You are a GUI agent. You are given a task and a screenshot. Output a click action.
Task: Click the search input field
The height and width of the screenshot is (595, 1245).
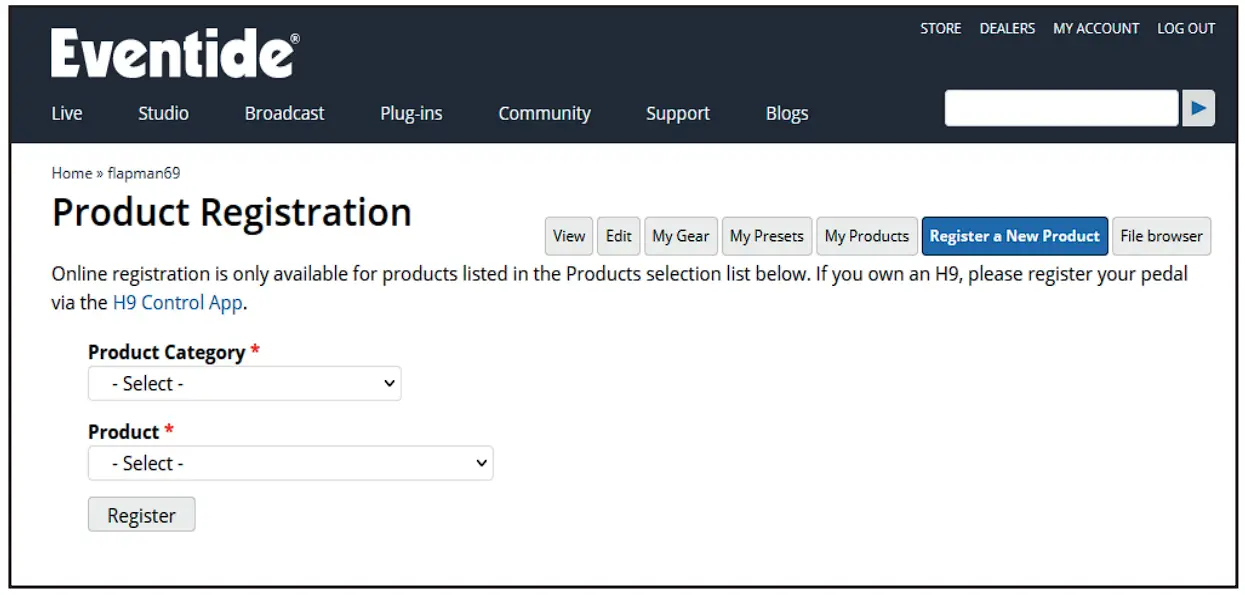pyautogui.click(x=1060, y=108)
